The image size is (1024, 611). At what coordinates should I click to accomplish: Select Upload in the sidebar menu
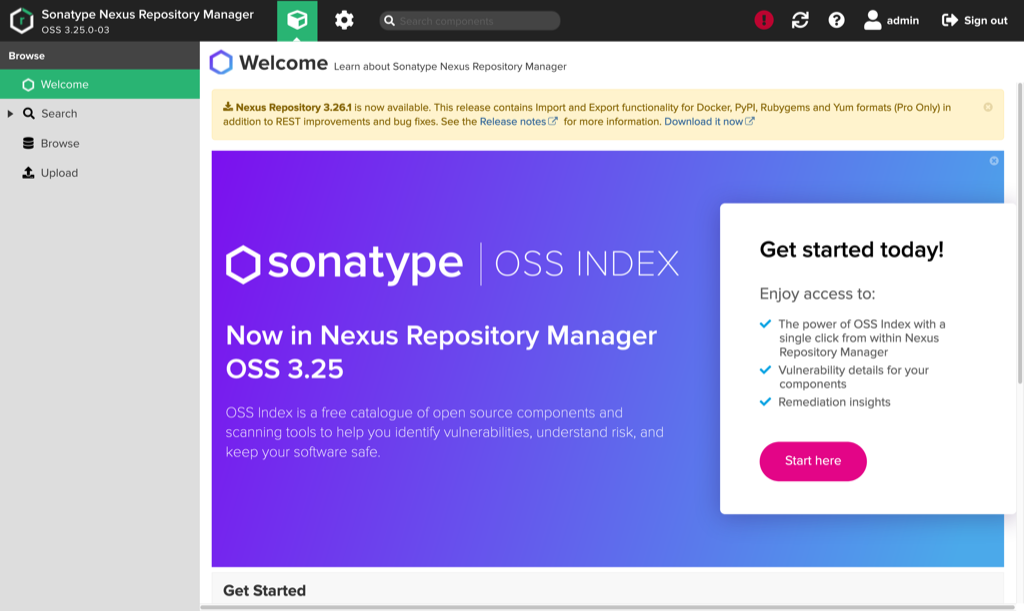tap(100, 172)
